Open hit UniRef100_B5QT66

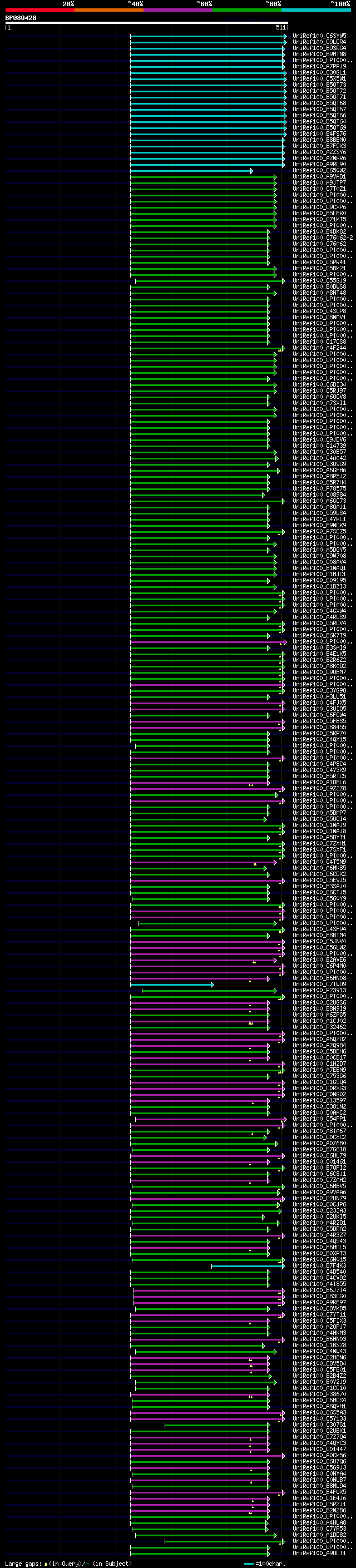[319, 115]
